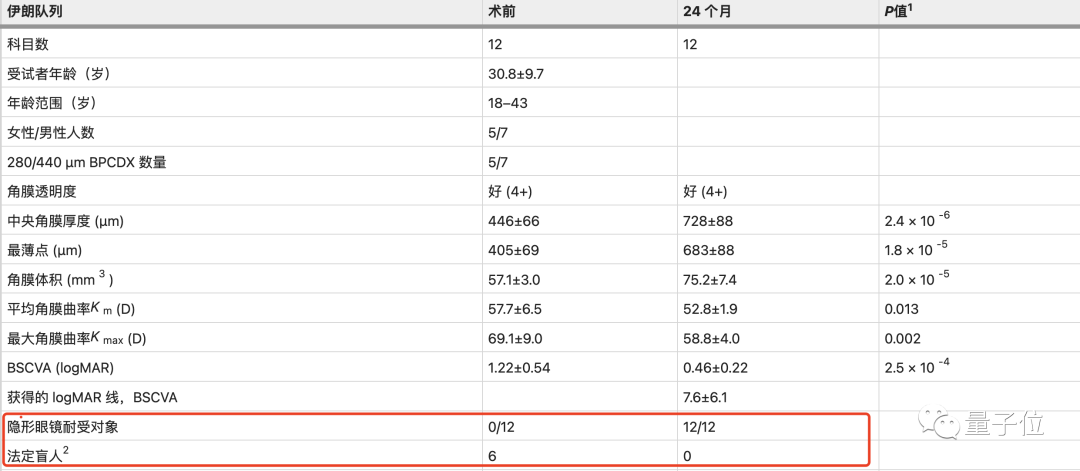The width and height of the screenshot is (1080, 471).
Task: Select the 平均角膜曲率 Km (D) label
Action: 70,309
